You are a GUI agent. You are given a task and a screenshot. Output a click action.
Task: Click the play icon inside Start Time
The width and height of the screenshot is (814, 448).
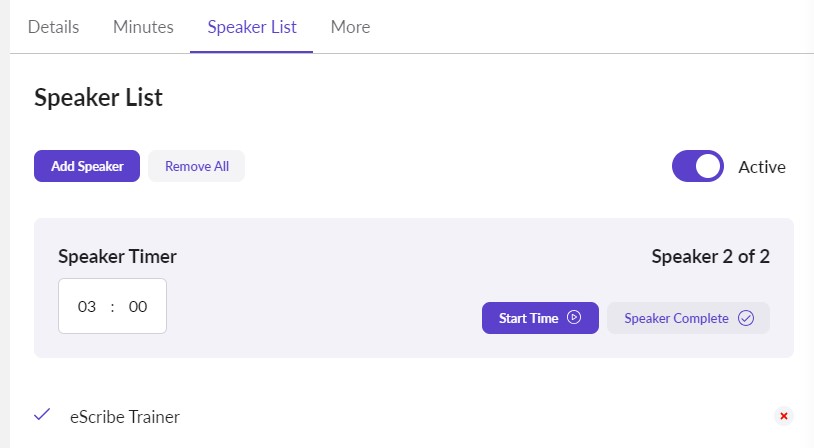pyautogui.click(x=574, y=318)
